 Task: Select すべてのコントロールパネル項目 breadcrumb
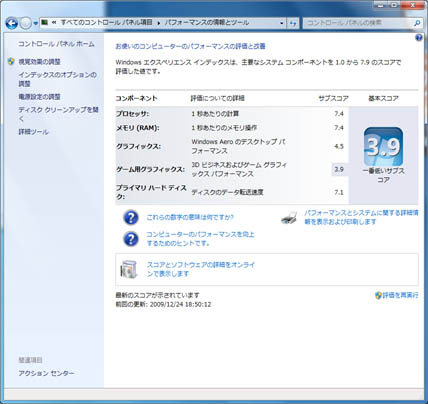pos(106,23)
